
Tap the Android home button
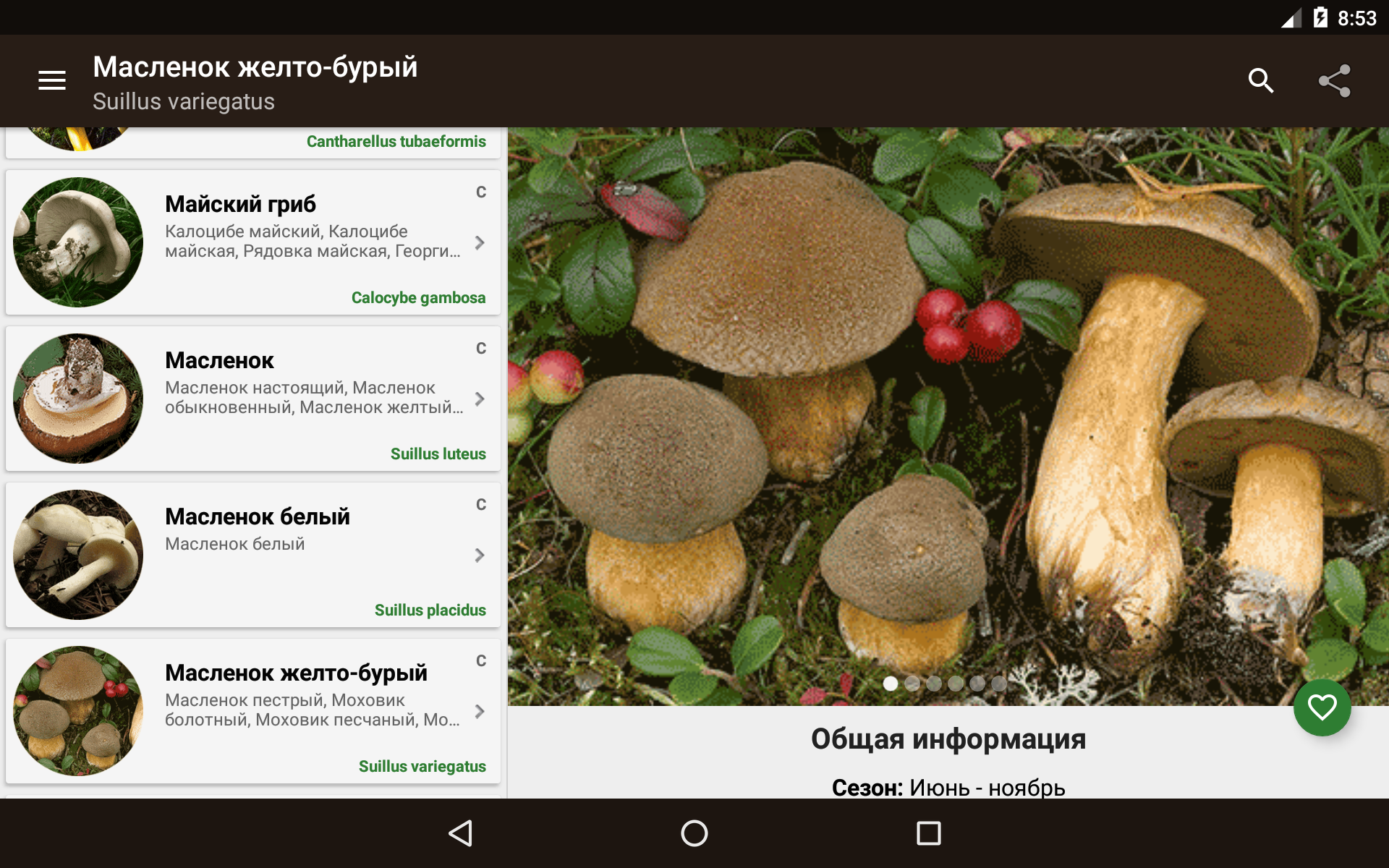pos(694,833)
